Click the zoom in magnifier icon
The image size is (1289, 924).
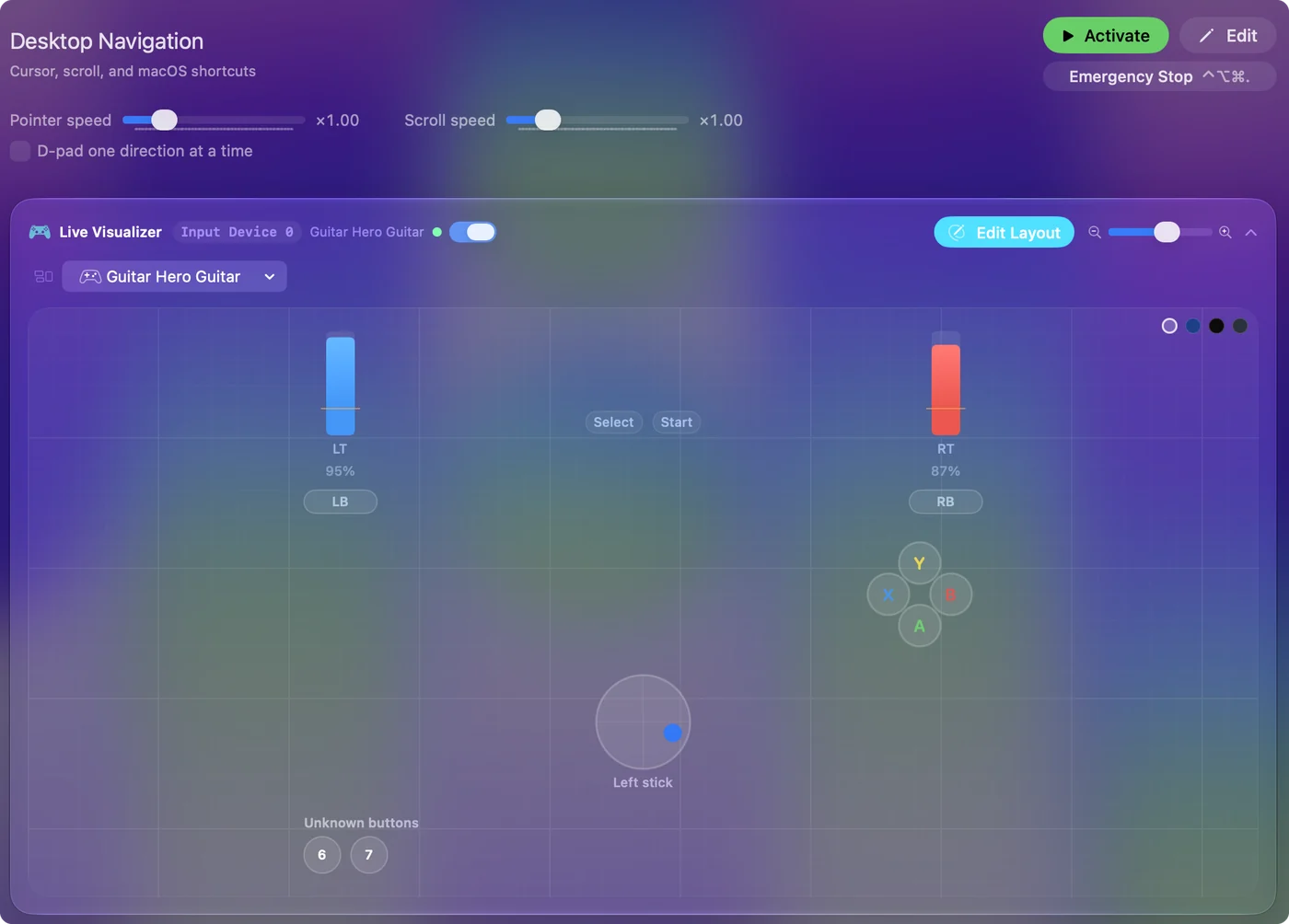pos(1225,232)
